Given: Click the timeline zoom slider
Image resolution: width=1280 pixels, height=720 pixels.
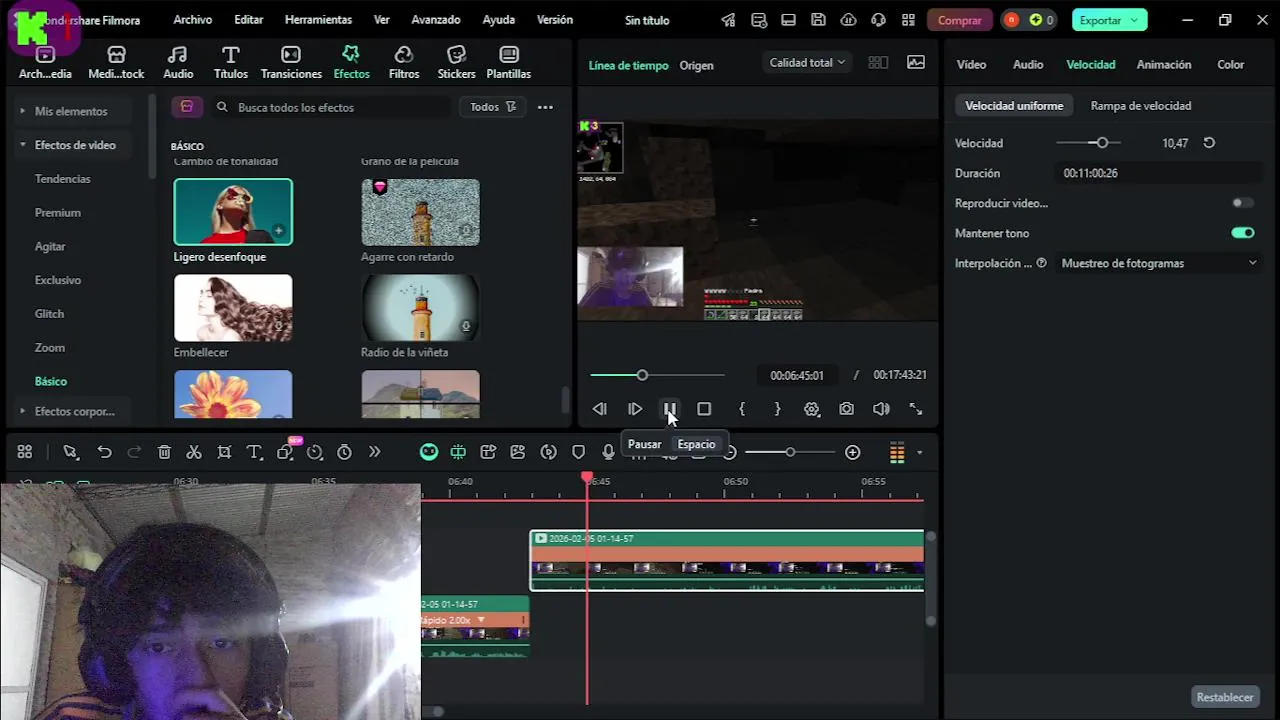Looking at the screenshot, I should (790, 453).
